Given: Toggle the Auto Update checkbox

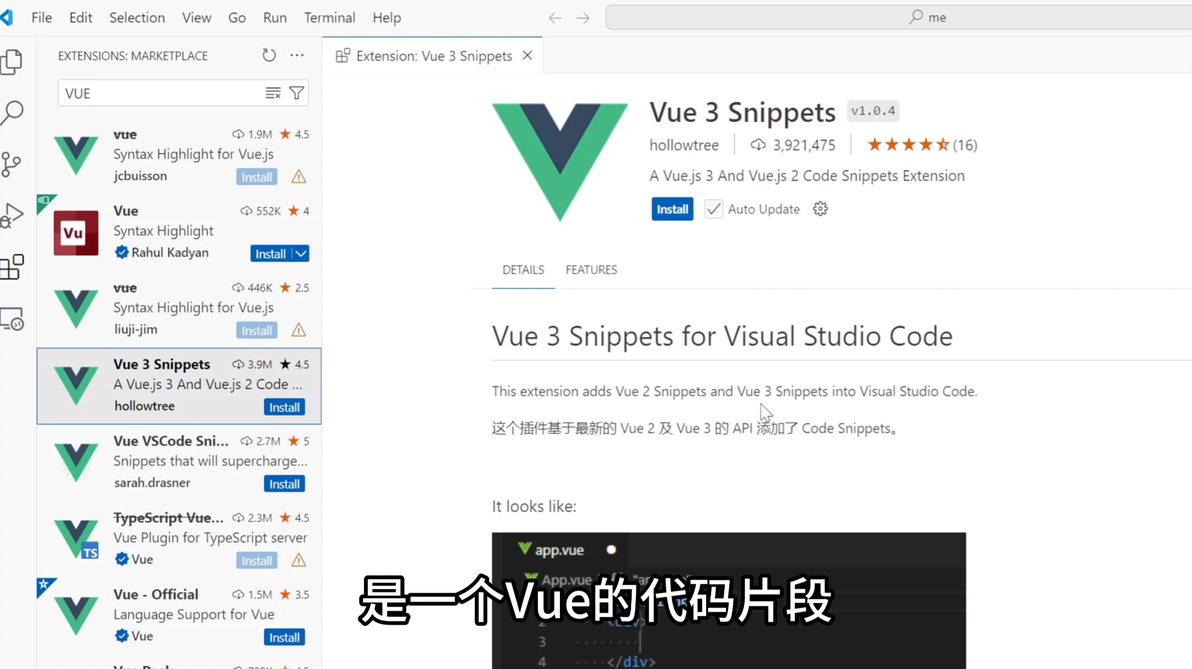Looking at the screenshot, I should [x=713, y=209].
